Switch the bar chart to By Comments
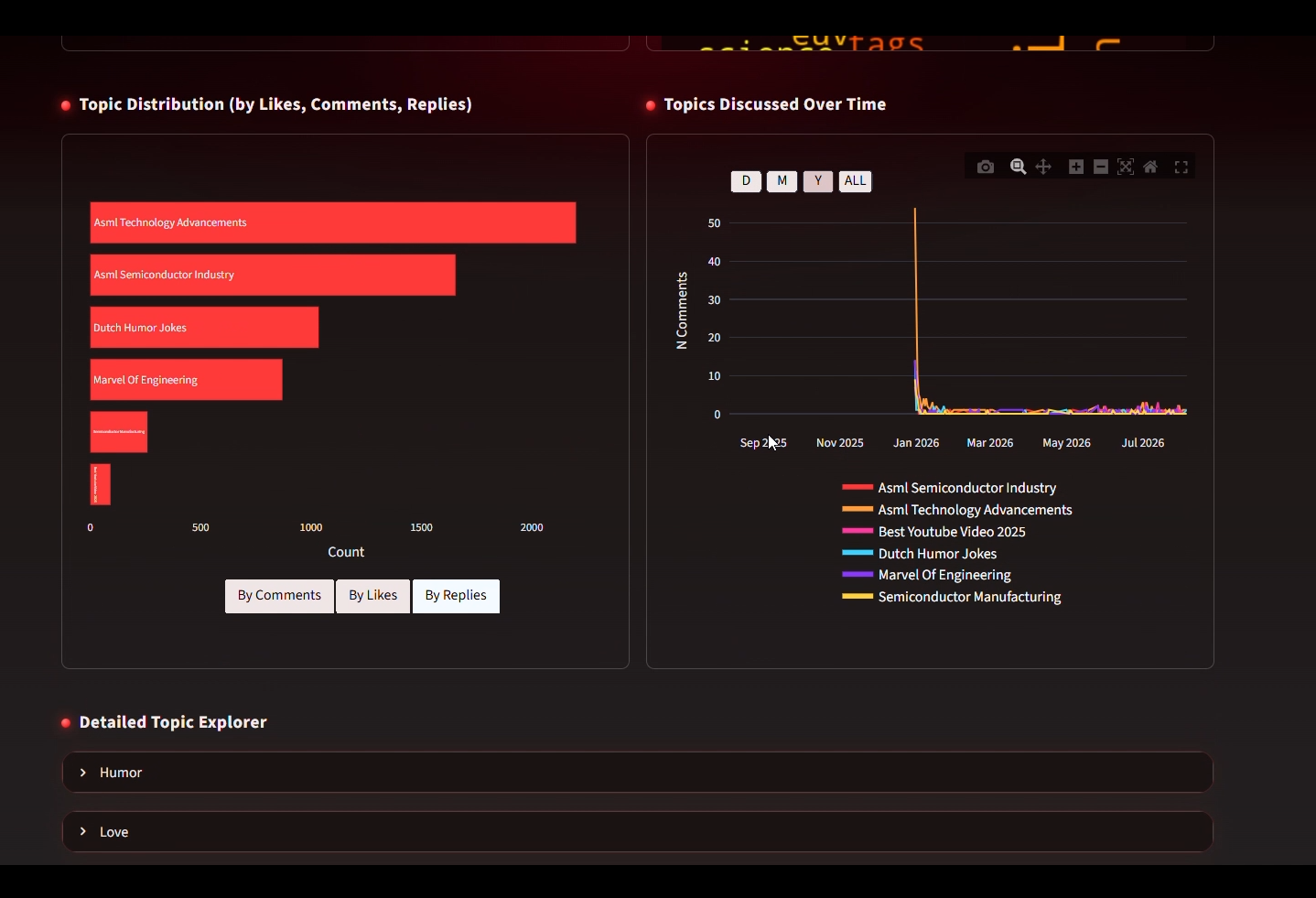1316x898 pixels. pos(279,596)
